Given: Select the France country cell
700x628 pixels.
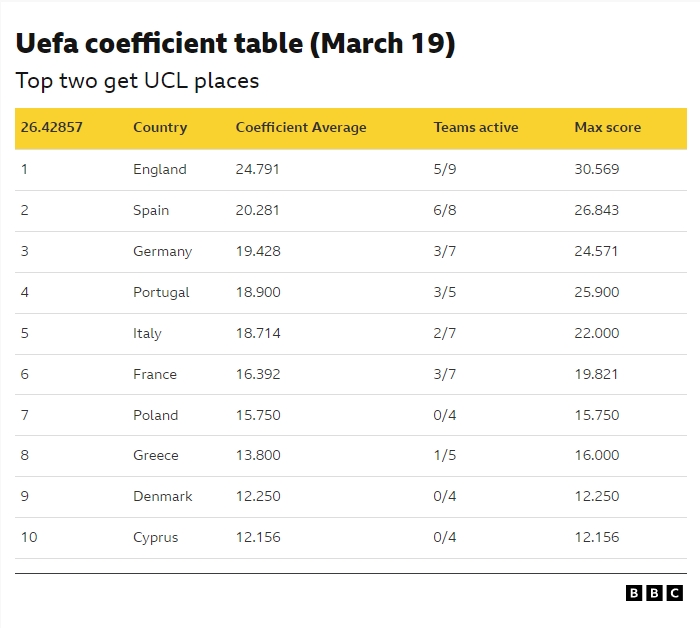Looking at the screenshot, I should [155, 375].
